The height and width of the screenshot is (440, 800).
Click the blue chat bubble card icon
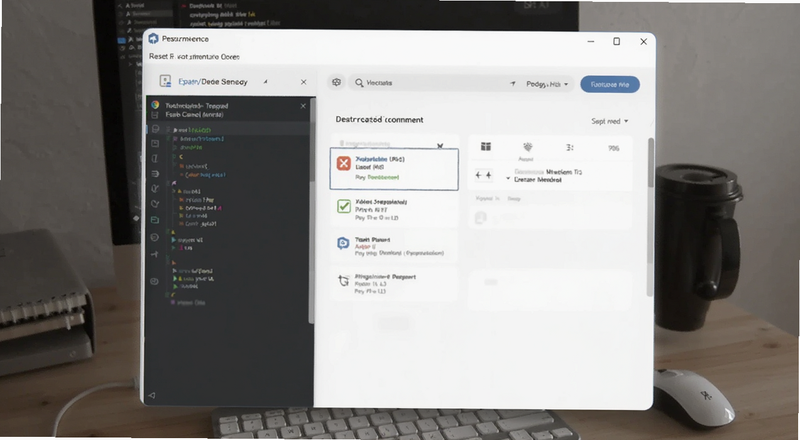coord(343,243)
